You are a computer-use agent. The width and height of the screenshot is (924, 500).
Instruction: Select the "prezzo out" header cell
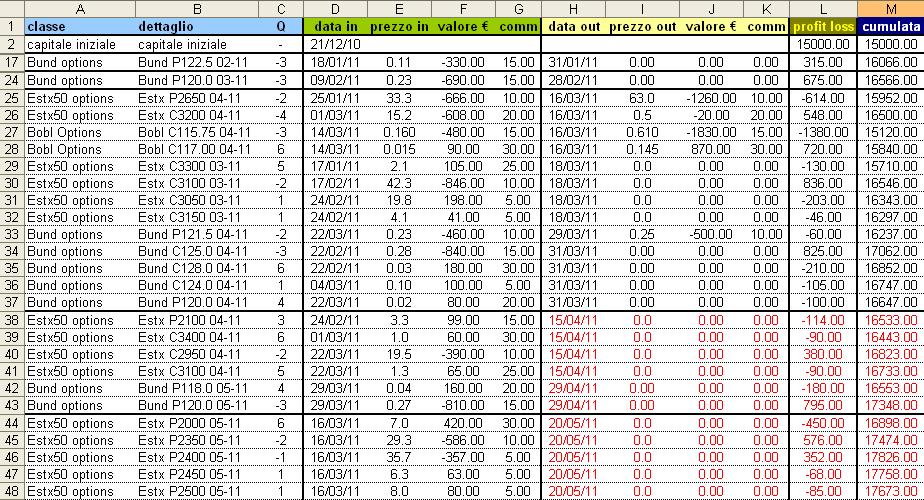(x=641, y=26)
